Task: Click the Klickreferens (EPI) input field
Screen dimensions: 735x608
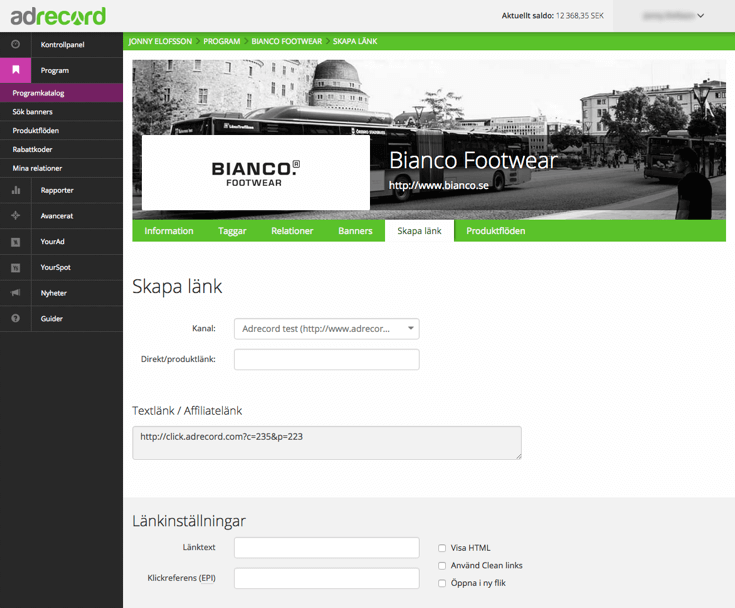Action: tap(327, 578)
